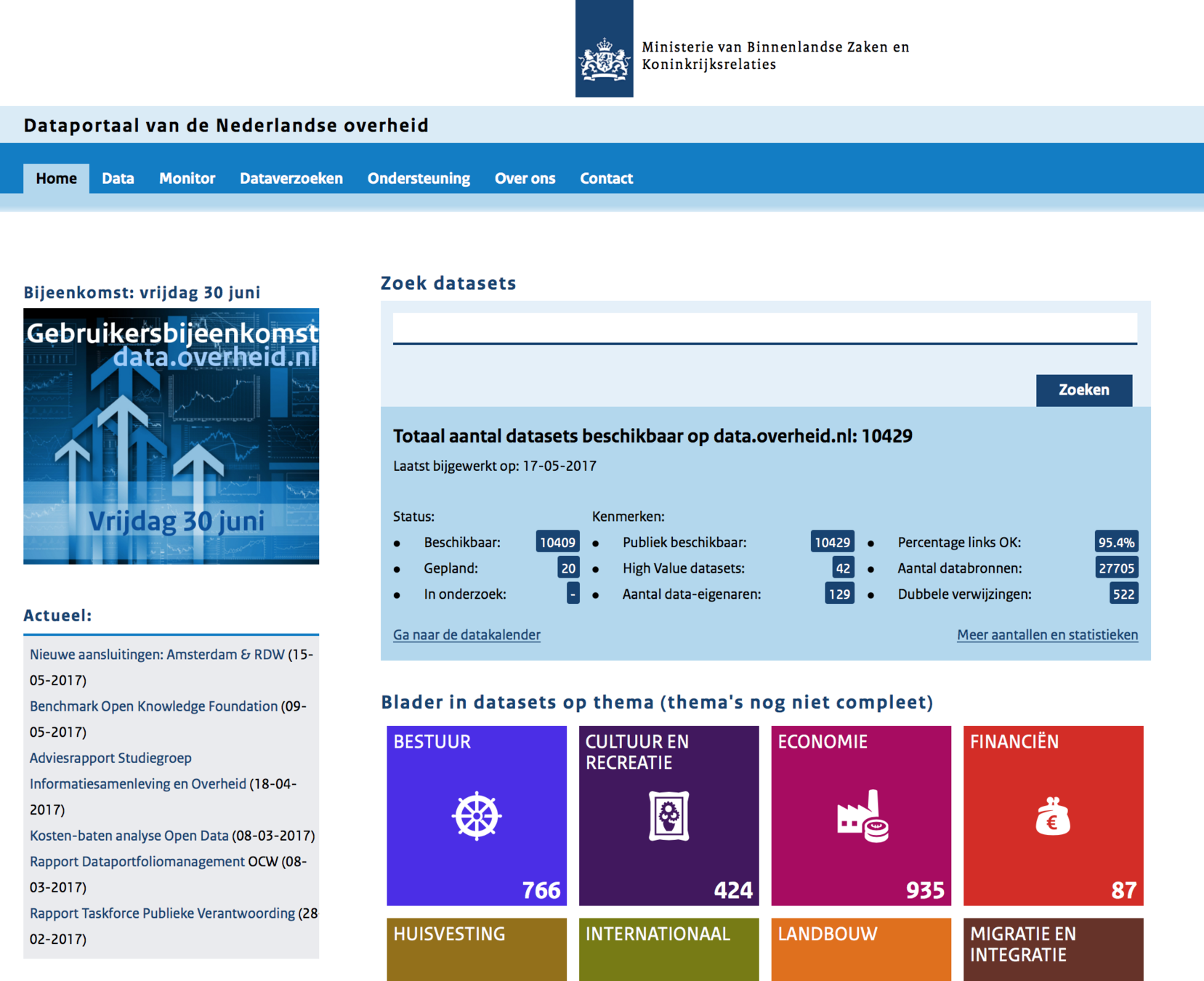The height and width of the screenshot is (981, 1204).
Task: Focus the Zoek datasets search field
Action: point(765,329)
